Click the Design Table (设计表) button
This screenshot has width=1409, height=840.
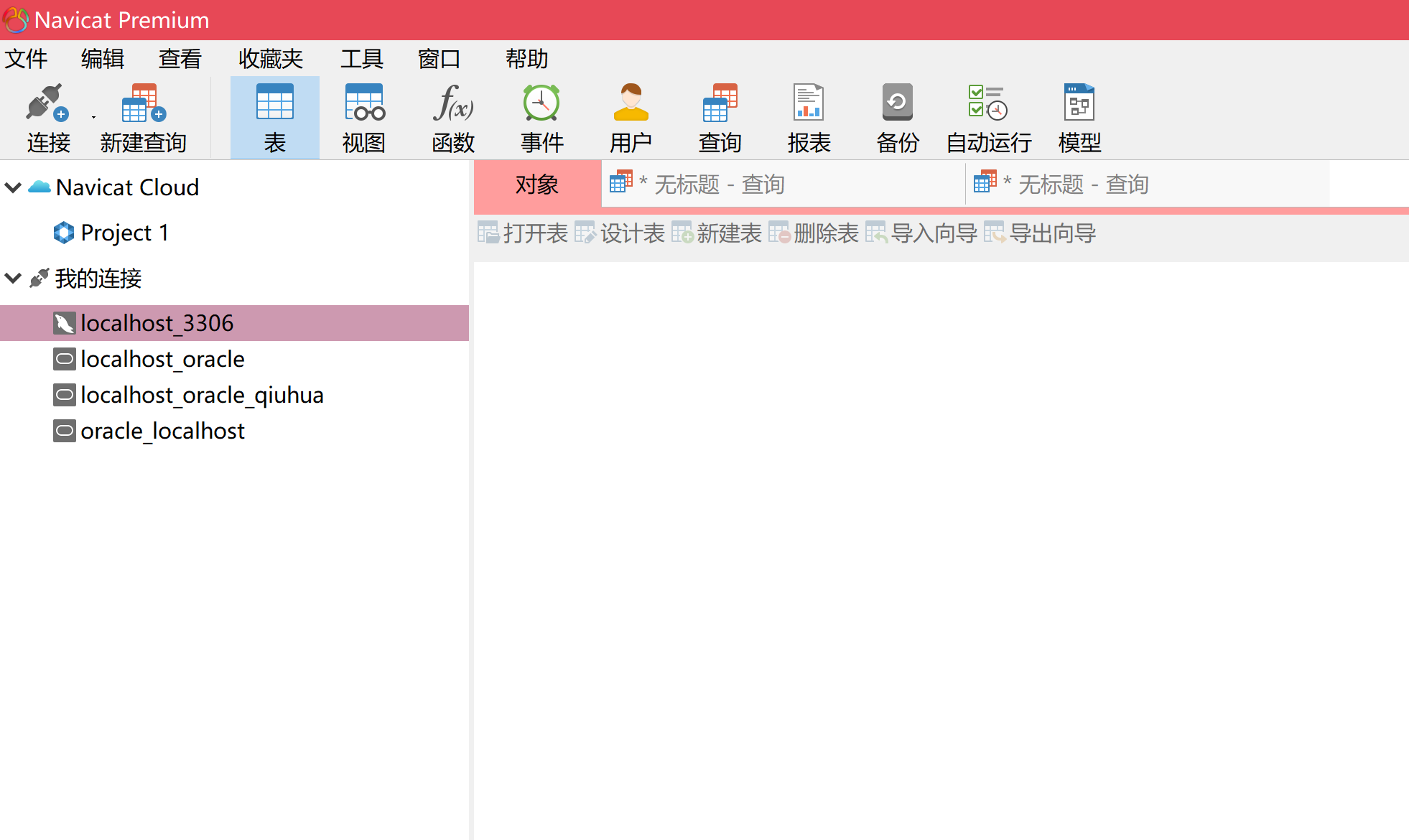click(x=620, y=233)
